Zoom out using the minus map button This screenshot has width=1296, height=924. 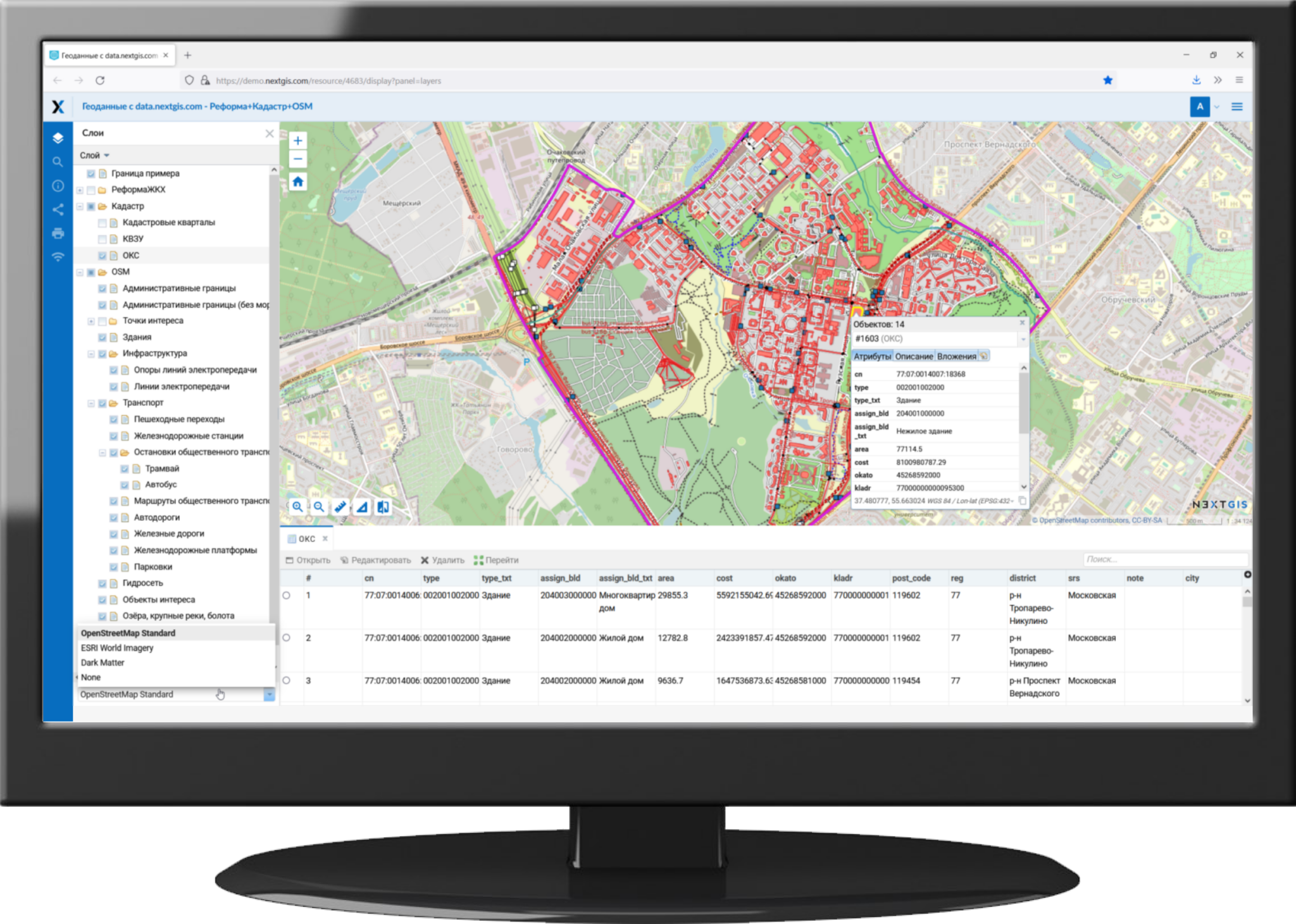click(297, 159)
